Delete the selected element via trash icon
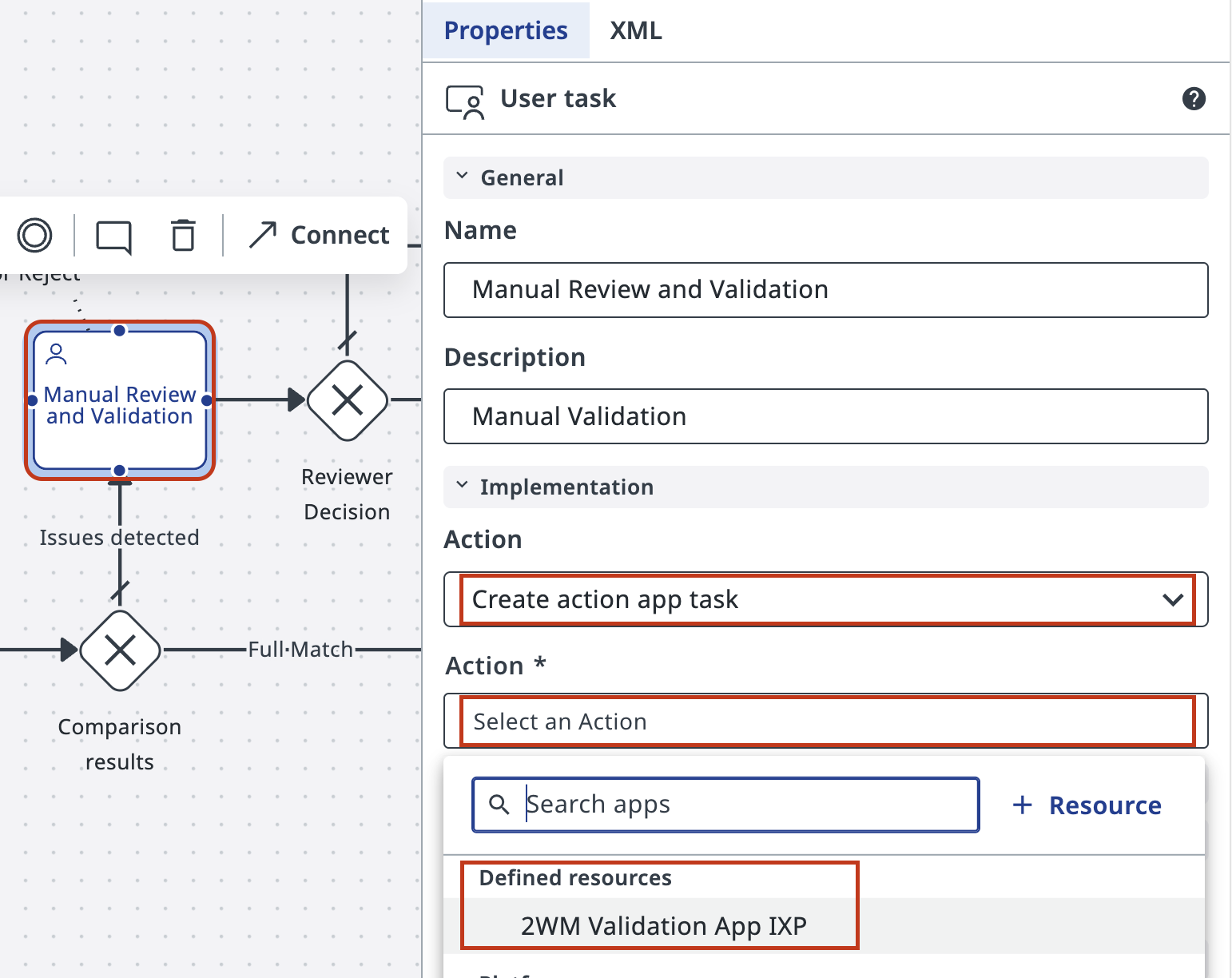This screenshot has height=978, width=1232. pyautogui.click(x=184, y=236)
